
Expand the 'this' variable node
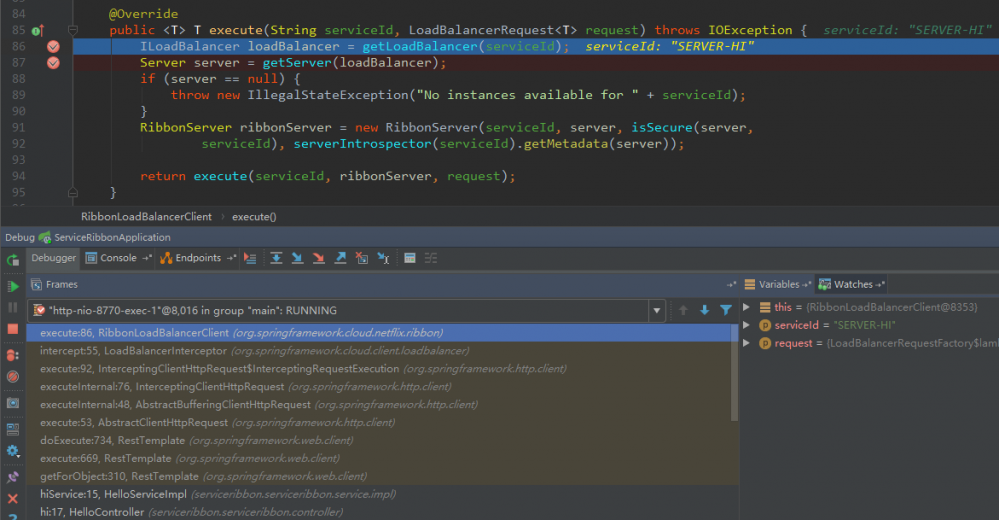747,308
